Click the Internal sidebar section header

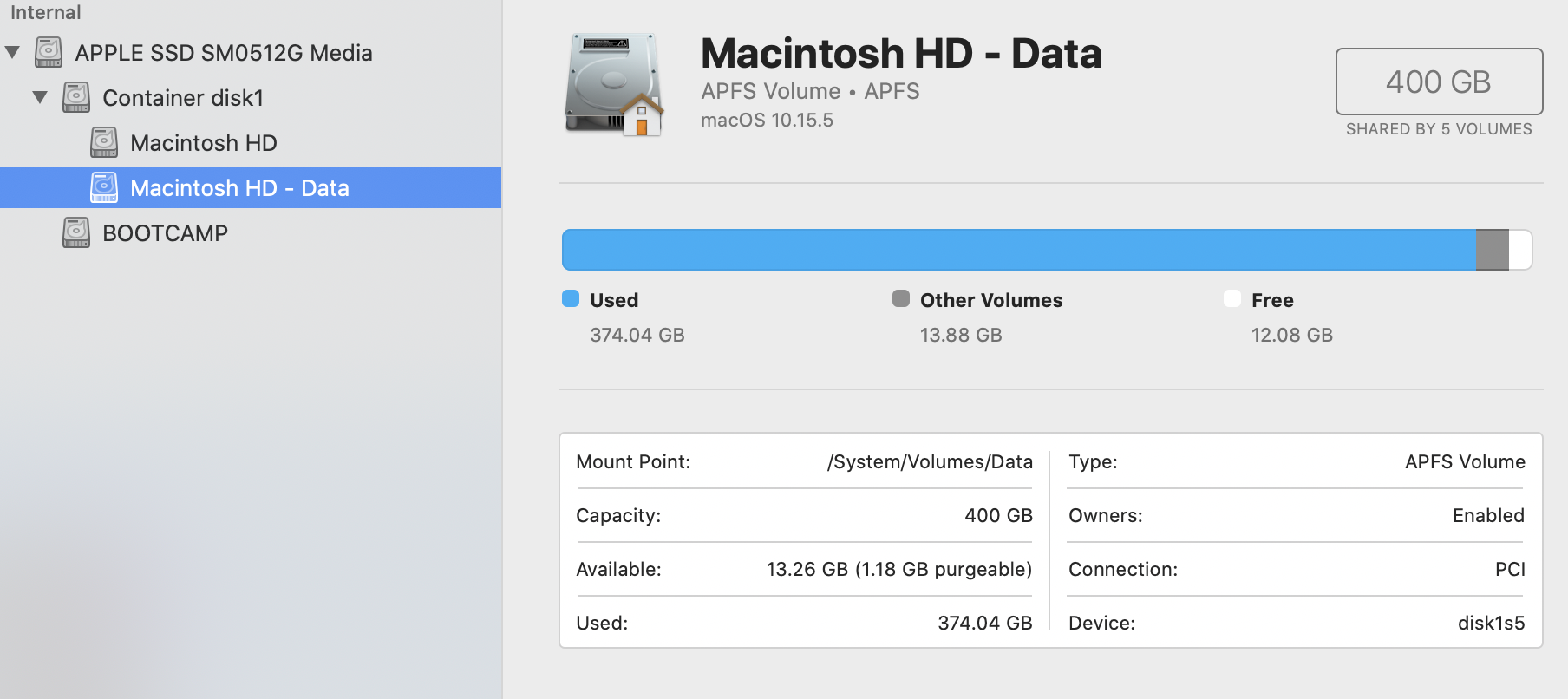click(45, 12)
